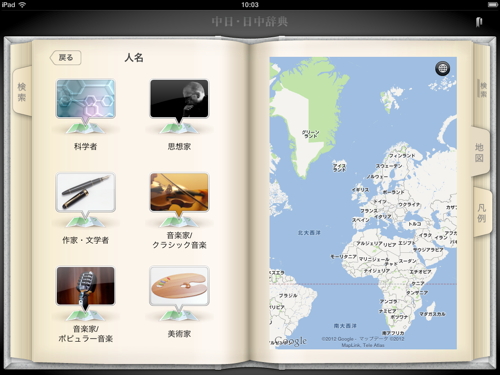The height and width of the screenshot is (375, 500).
Task: Open the 音楽家/ポピュラー音楽 microphone thumbnail
Action: (x=86, y=286)
